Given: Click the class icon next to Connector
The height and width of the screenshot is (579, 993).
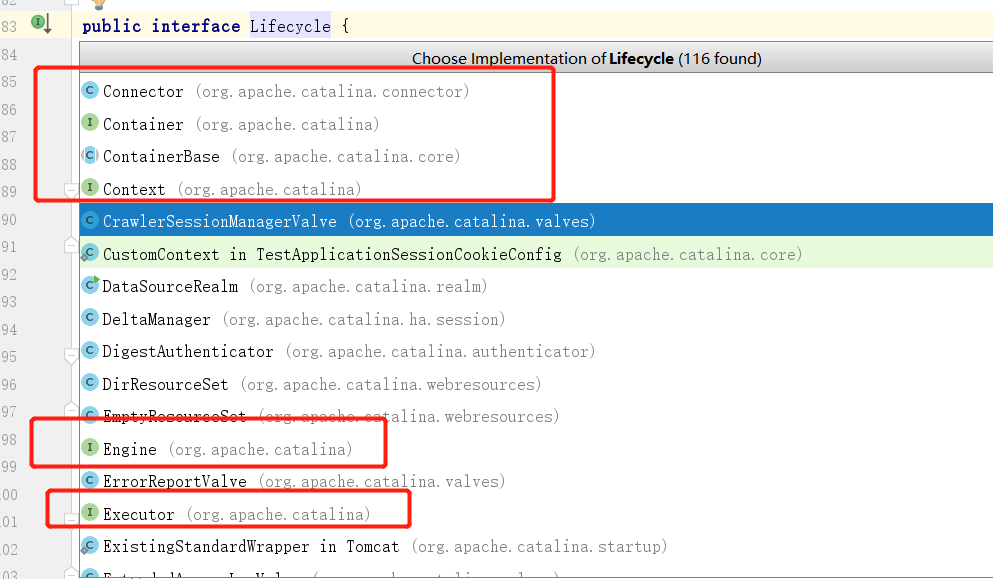Looking at the screenshot, I should [x=90, y=91].
